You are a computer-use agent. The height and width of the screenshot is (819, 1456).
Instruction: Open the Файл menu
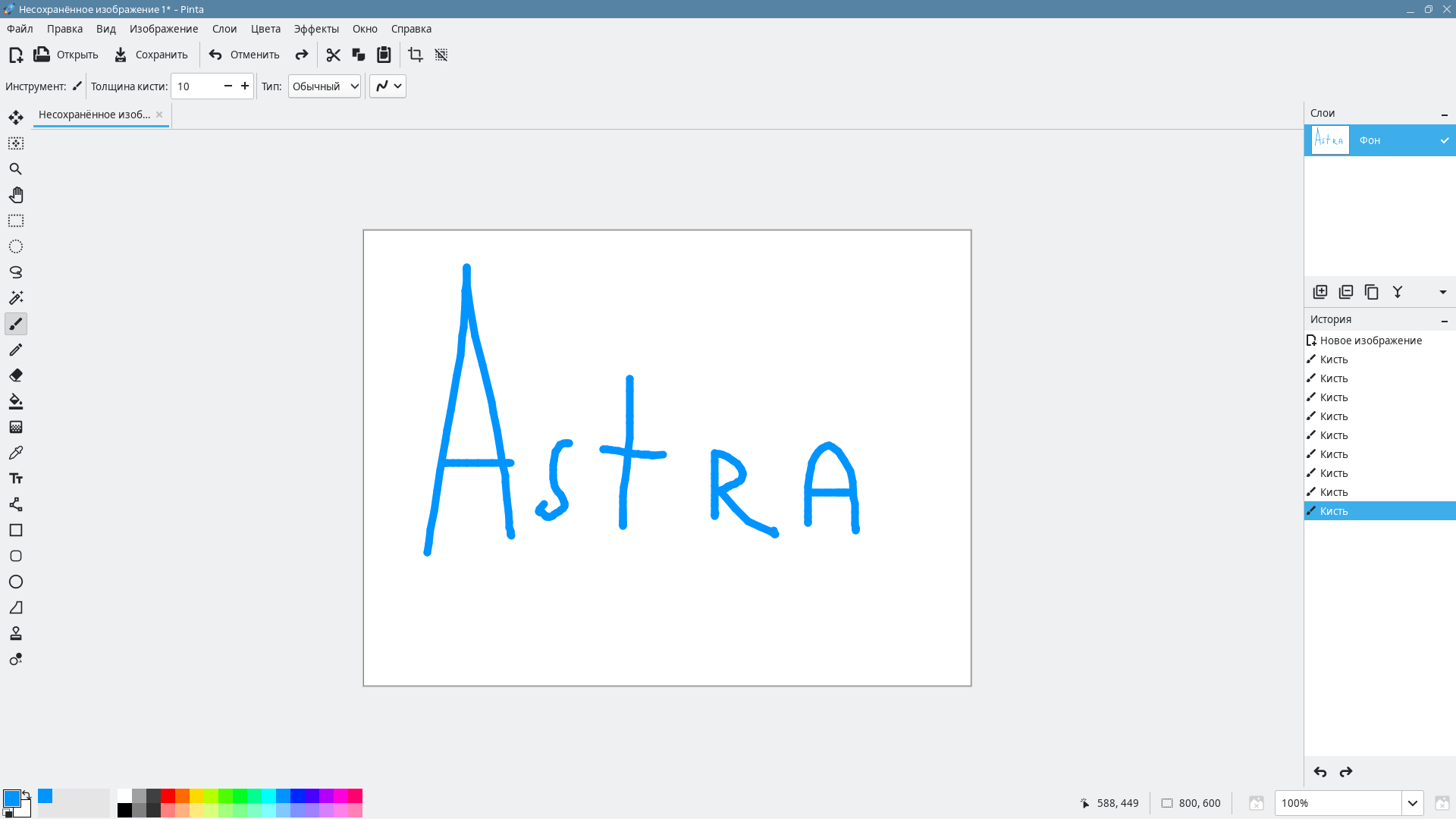coord(20,29)
